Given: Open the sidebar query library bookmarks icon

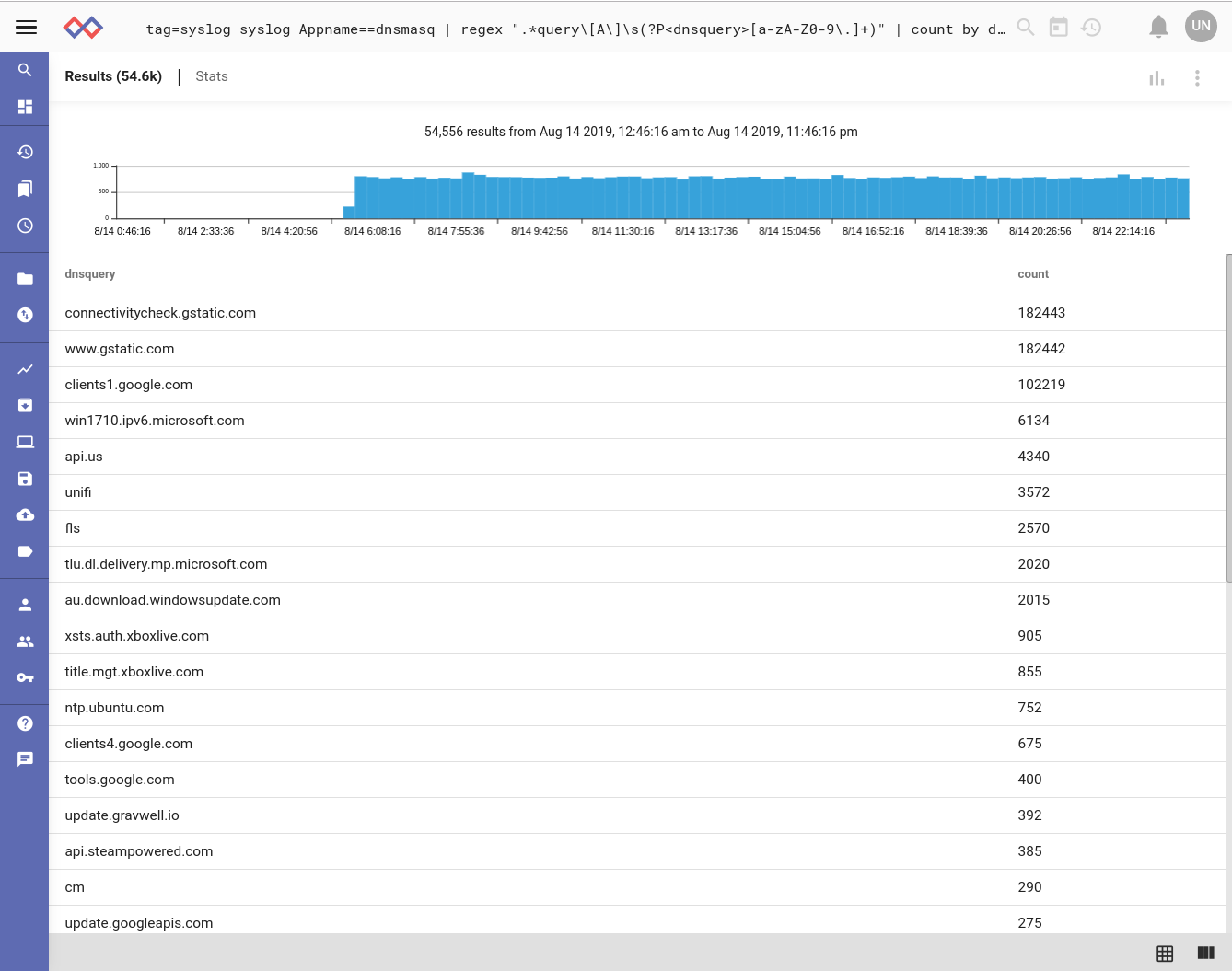Looking at the screenshot, I should 25,189.
